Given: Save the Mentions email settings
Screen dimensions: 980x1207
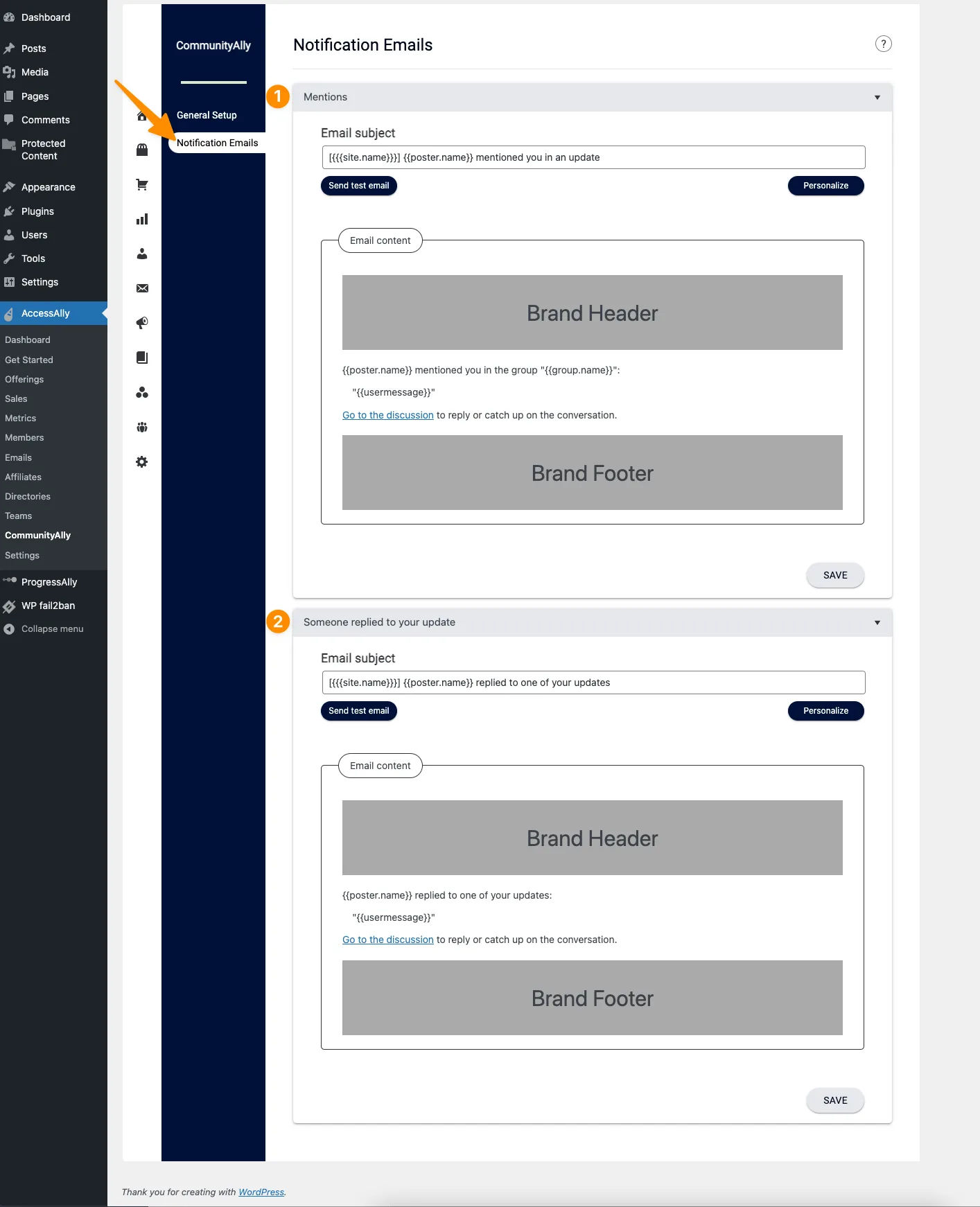Looking at the screenshot, I should pos(835,575).
